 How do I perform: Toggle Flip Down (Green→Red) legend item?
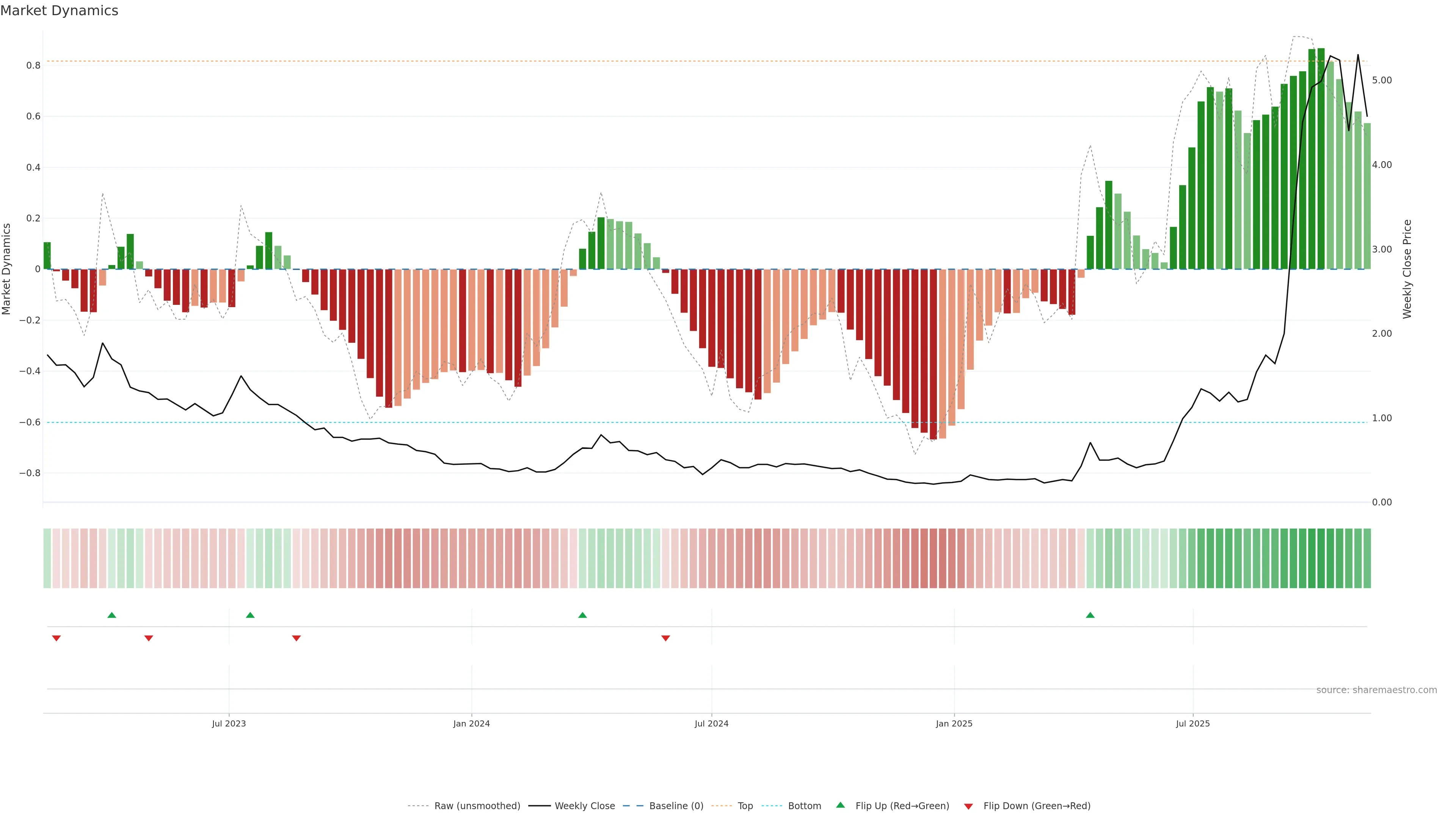(x=1037, y=806)
